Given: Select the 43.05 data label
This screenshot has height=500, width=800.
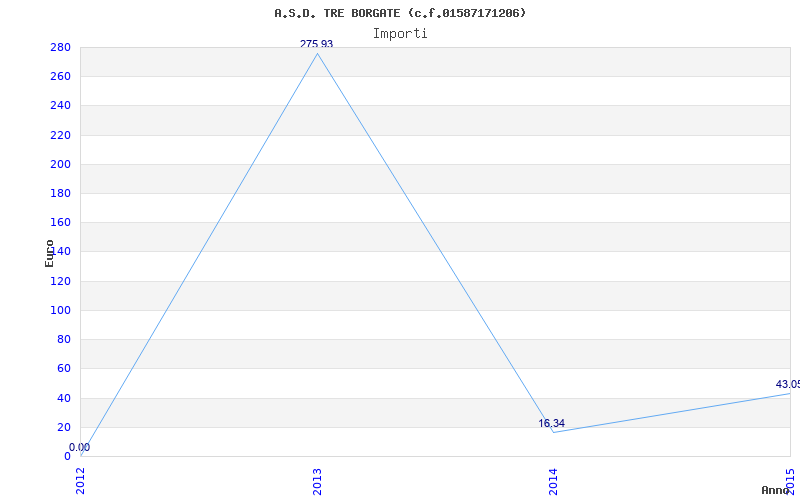Looking at the screenshot, I should pos(787,384).
